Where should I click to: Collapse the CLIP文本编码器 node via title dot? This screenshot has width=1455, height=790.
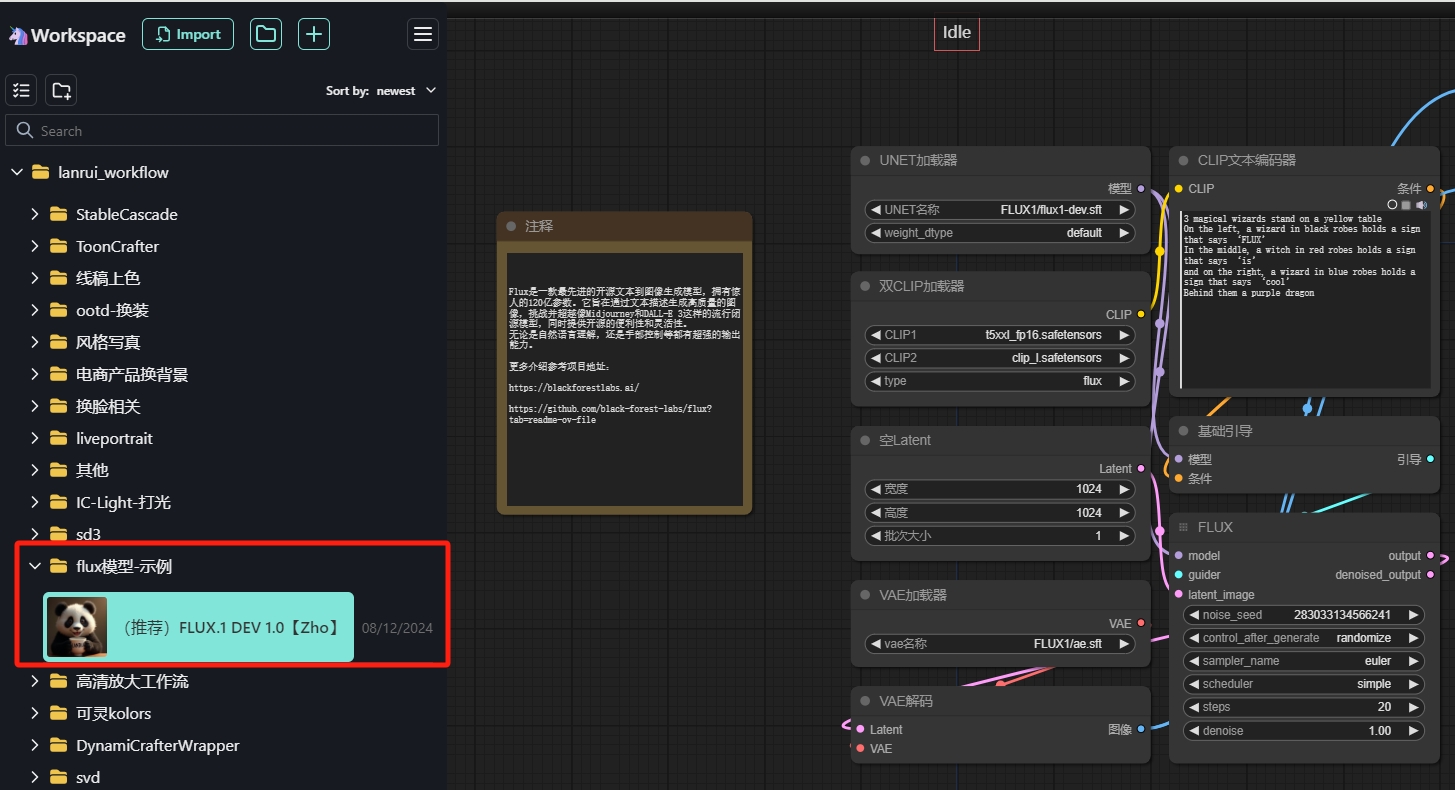1183,160
